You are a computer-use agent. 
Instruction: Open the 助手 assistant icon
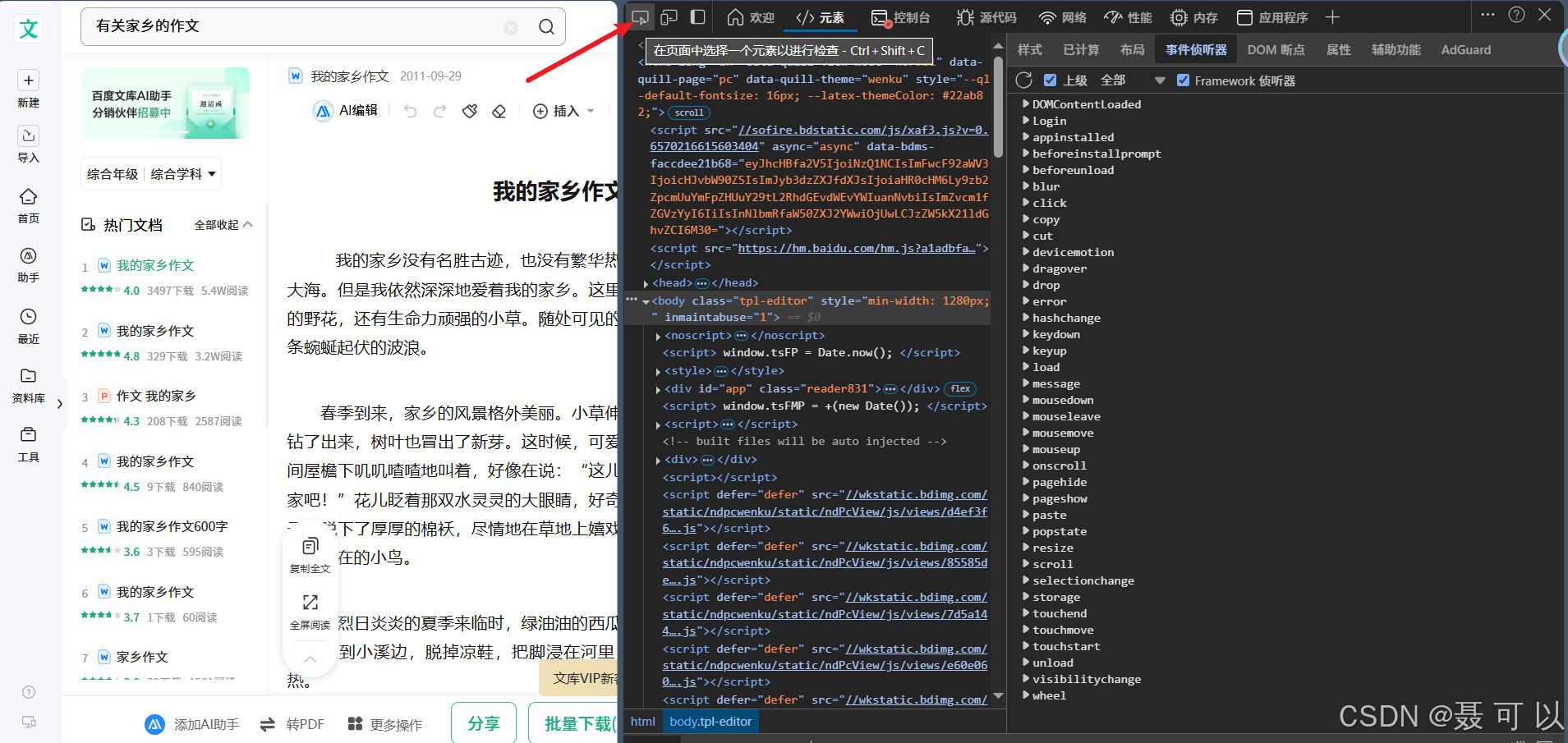(x=29, y=256)
